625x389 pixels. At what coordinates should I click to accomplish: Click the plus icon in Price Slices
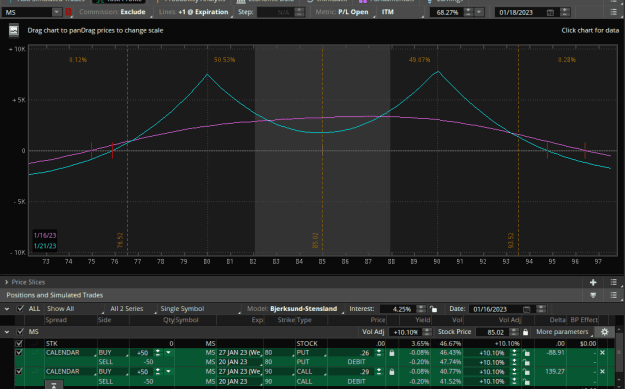point(593,283)
